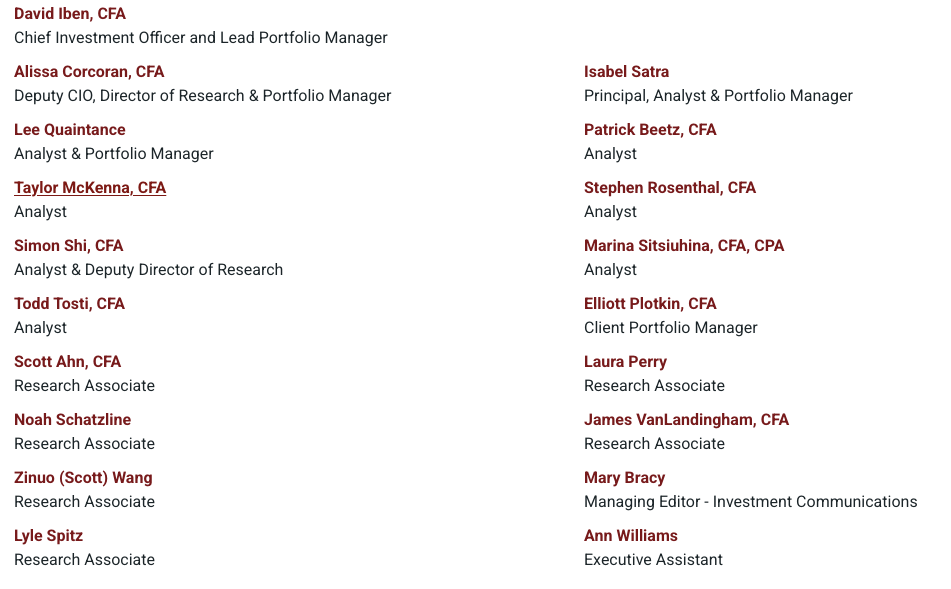
Task: Open Laura Perry's profile
Action: (625, 362)
